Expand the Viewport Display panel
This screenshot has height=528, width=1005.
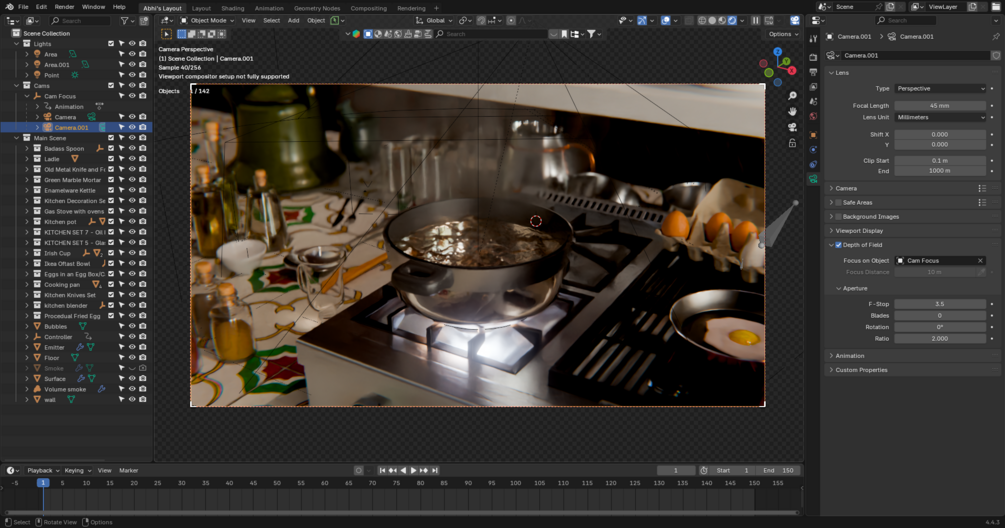click(831, 231)
